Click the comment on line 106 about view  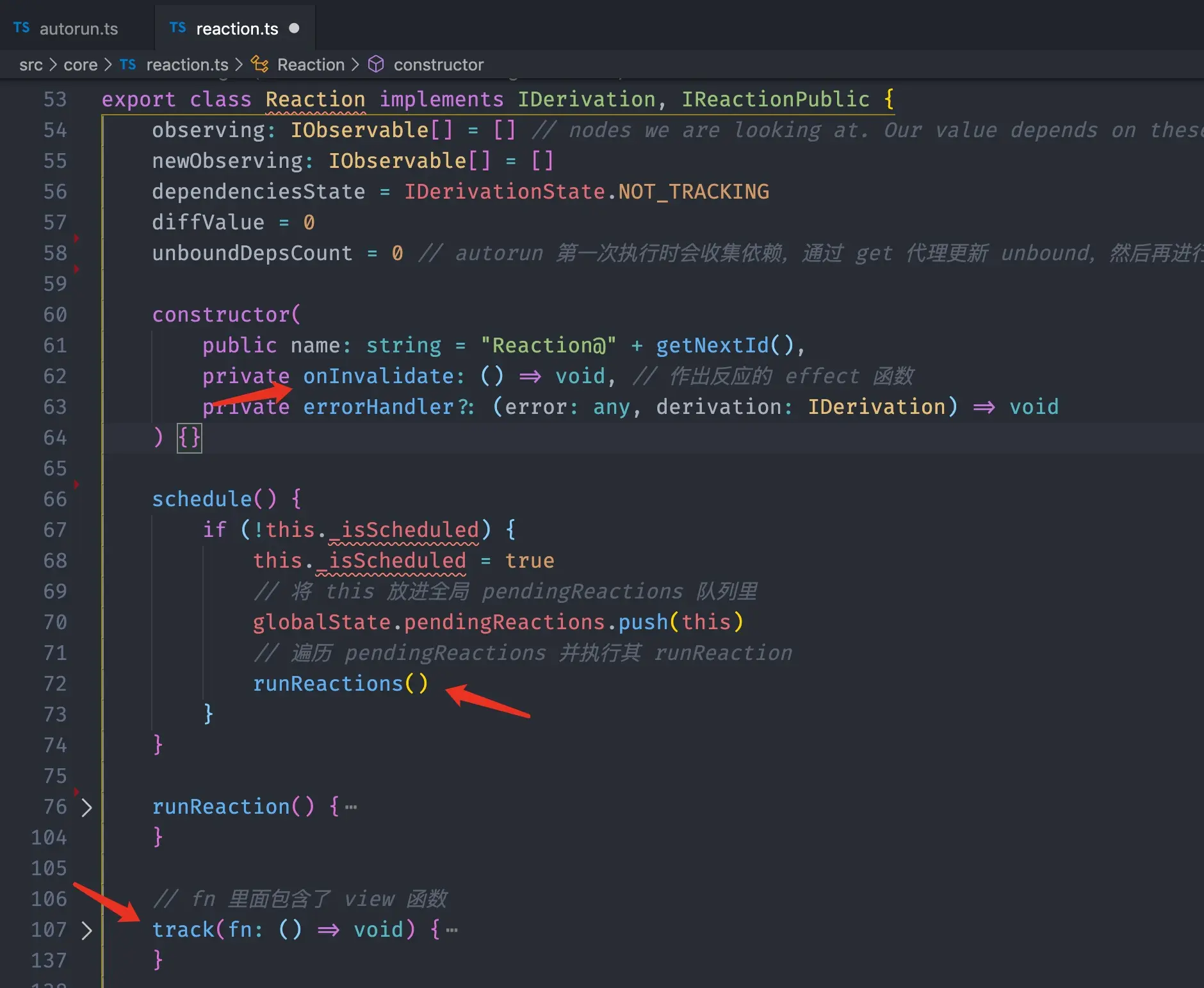300,900
